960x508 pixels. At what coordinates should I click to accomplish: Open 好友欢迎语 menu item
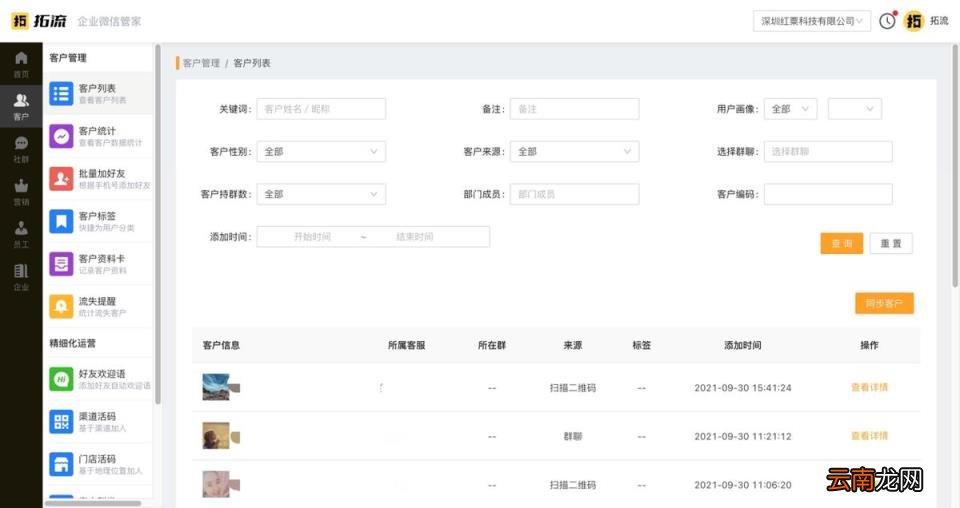[98, 379]
